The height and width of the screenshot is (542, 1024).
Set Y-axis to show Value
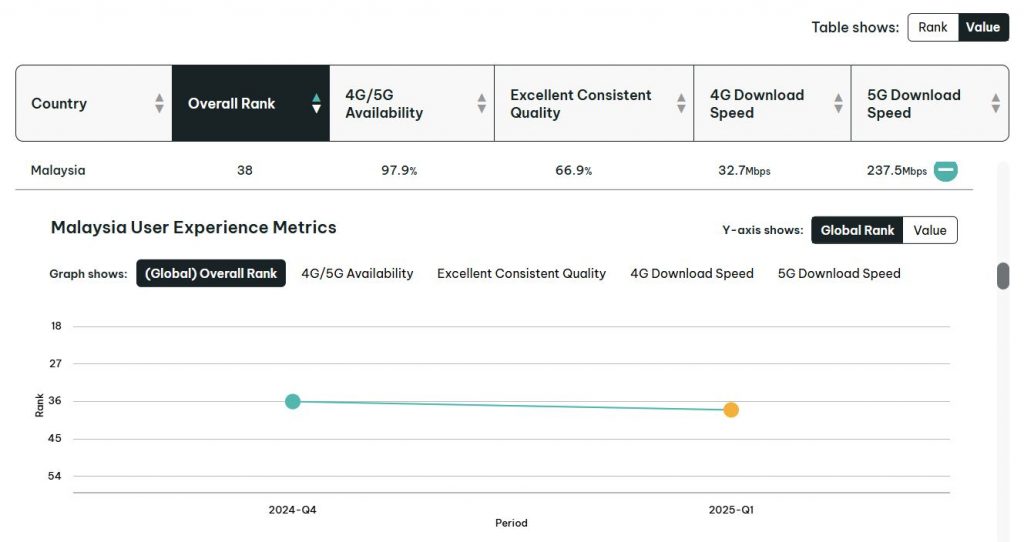pos(929,230)
